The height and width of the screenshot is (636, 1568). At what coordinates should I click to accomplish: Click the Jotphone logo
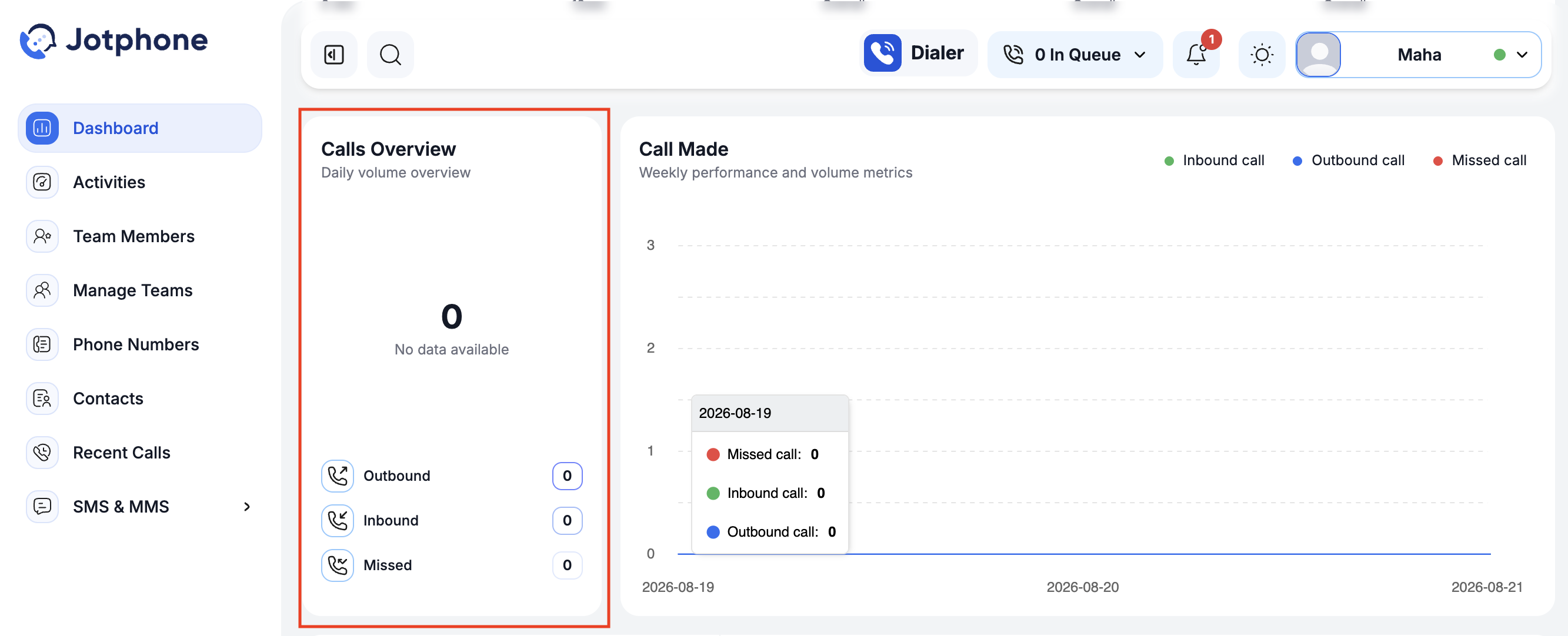tap(114, 41)
